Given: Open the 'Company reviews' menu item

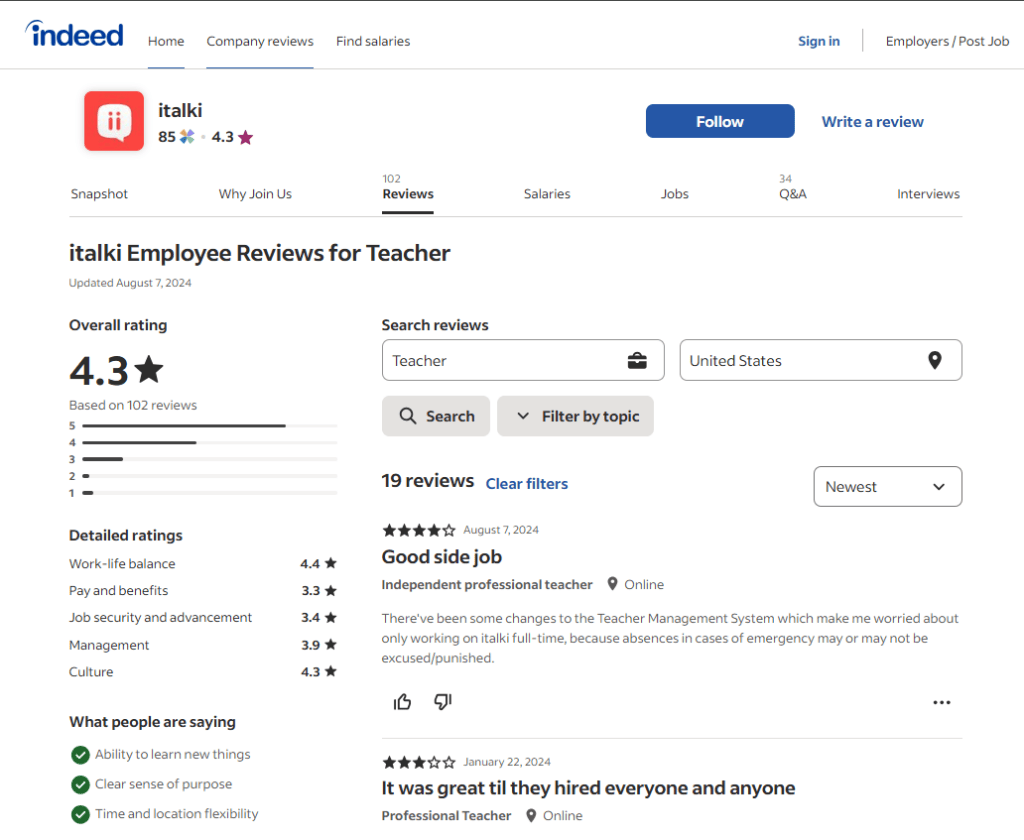Looking at the screenshot, I should 260,41.
